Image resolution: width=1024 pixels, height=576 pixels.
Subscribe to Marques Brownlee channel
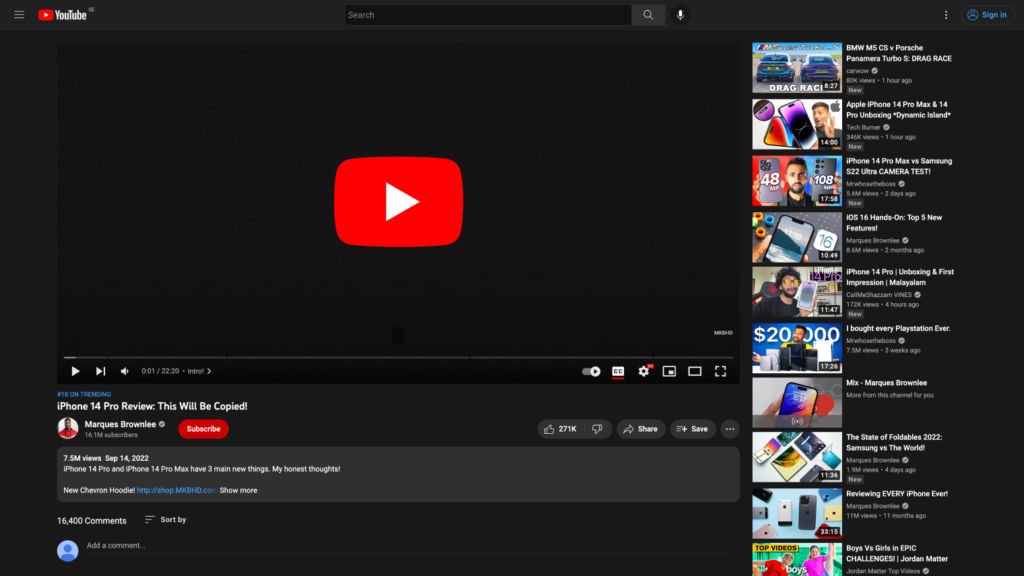203,429
